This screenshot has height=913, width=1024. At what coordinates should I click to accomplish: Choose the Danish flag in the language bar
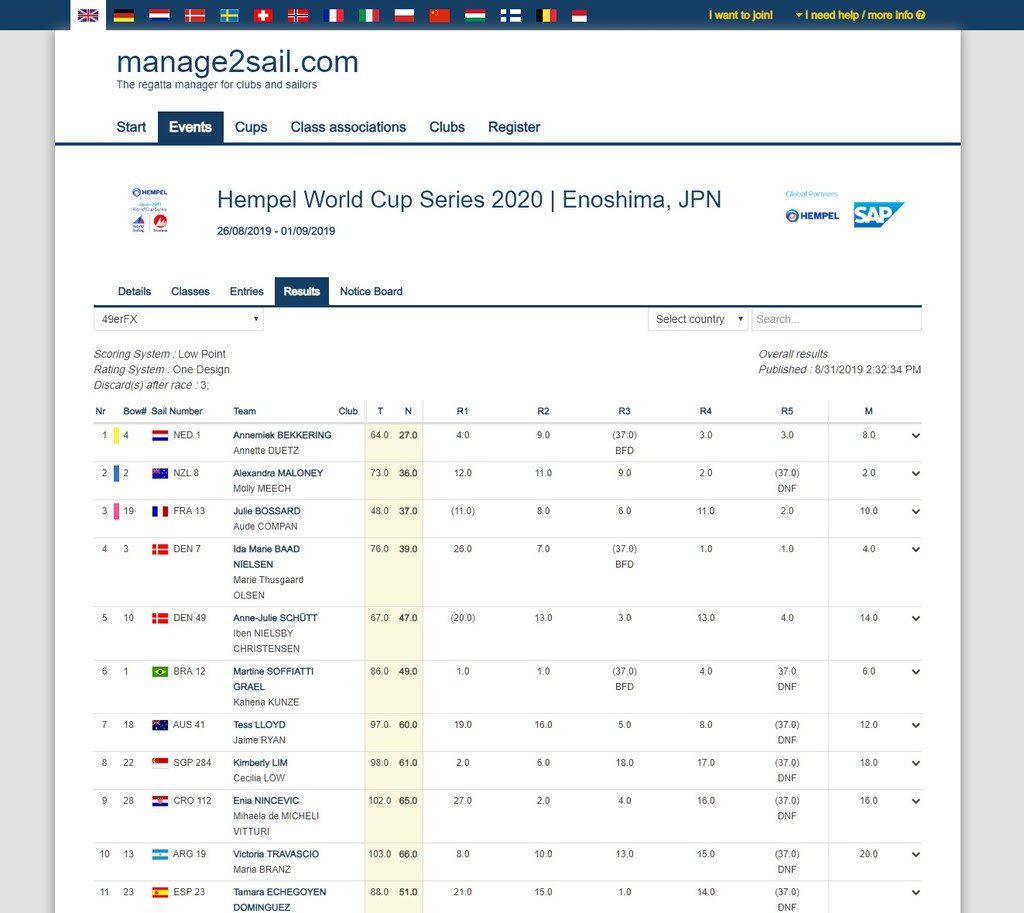(x=195, y=15)
